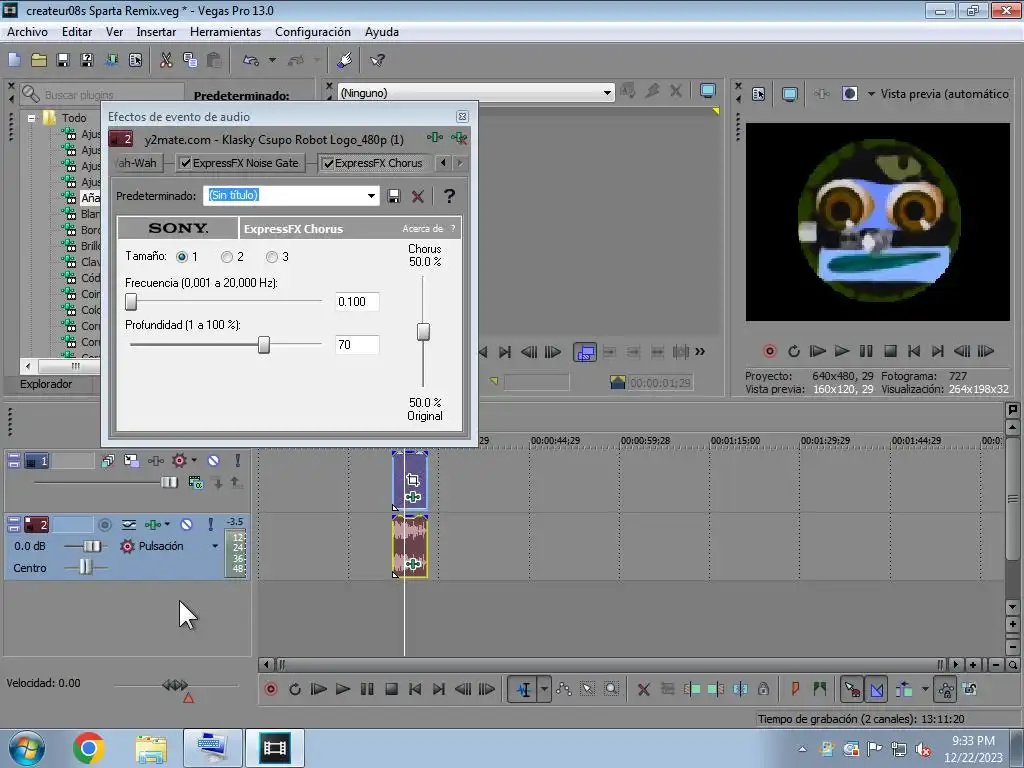Click the Lock event padlock icon

pyautogui.click(x=763, y=689)
